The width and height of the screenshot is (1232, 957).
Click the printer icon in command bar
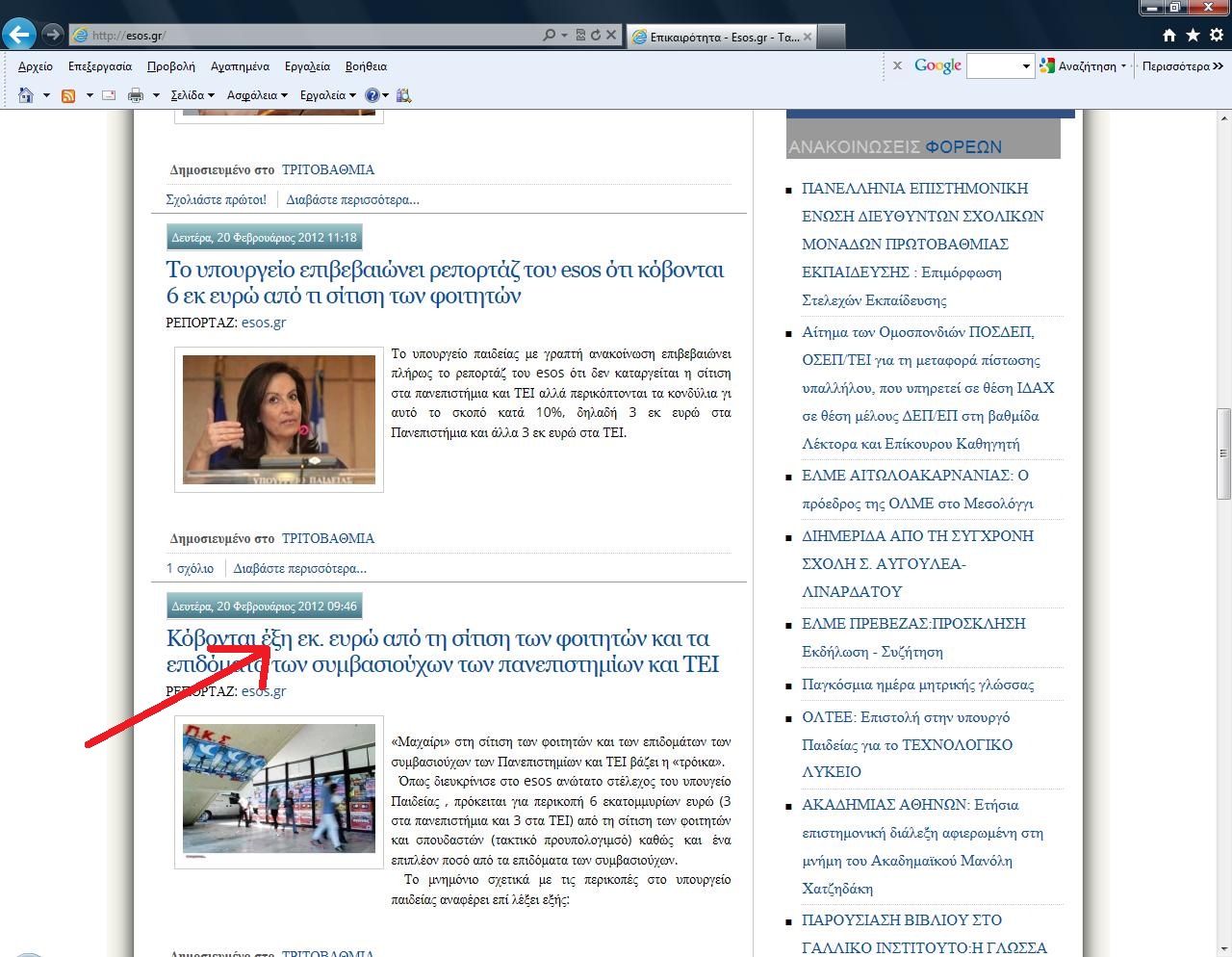click(136, 95)
